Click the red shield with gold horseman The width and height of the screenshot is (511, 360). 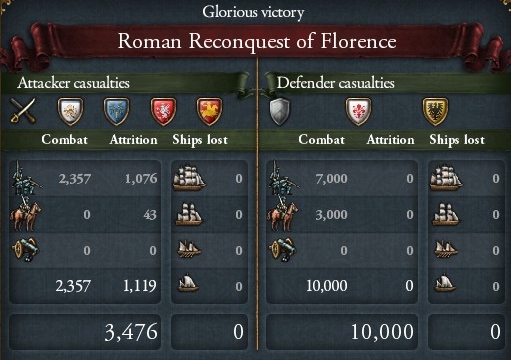coord(209,111)
